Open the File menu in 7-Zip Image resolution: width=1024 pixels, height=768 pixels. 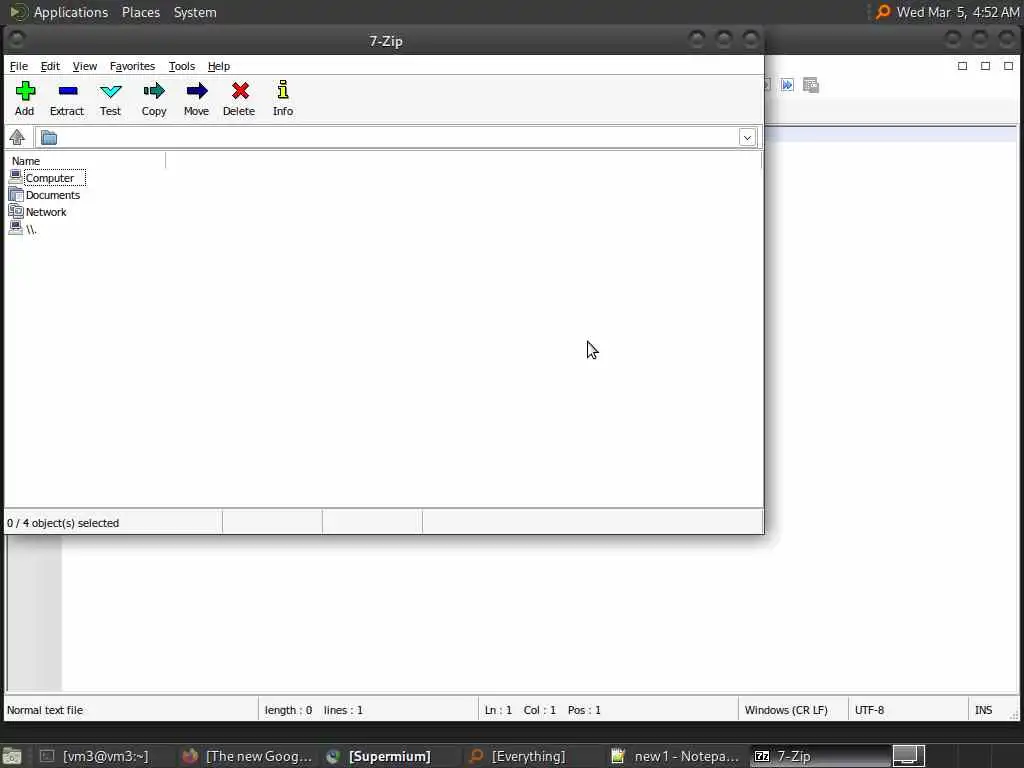(19, 66)
